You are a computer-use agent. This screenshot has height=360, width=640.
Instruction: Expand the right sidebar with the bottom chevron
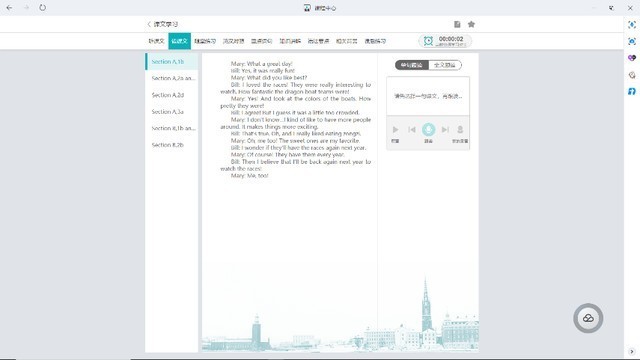coord(632,351)
